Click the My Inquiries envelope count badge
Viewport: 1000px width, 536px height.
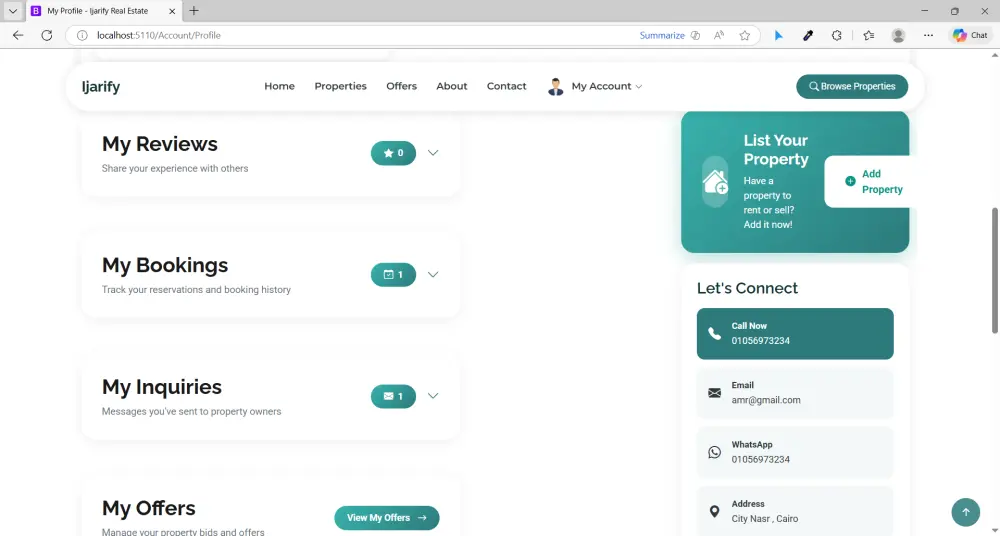tap(393, 396)
